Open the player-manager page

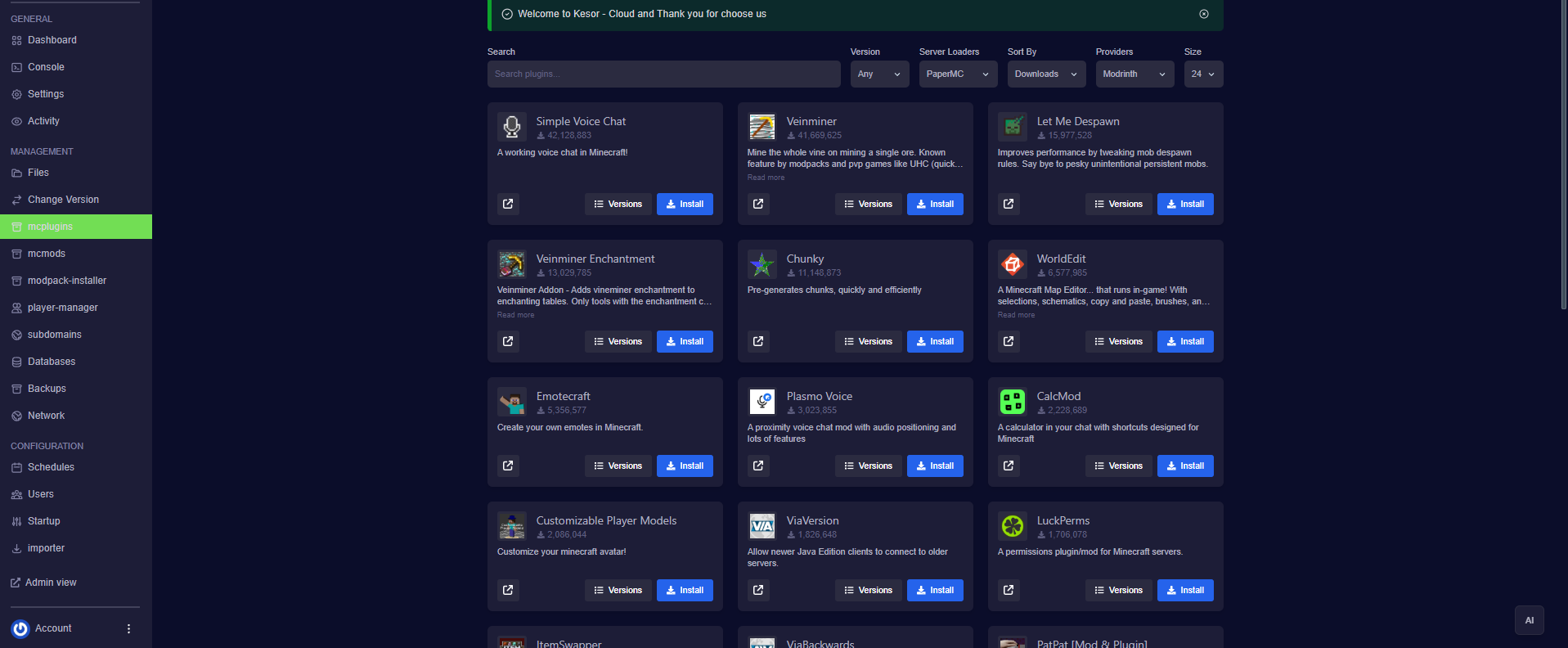click(76, 308)
